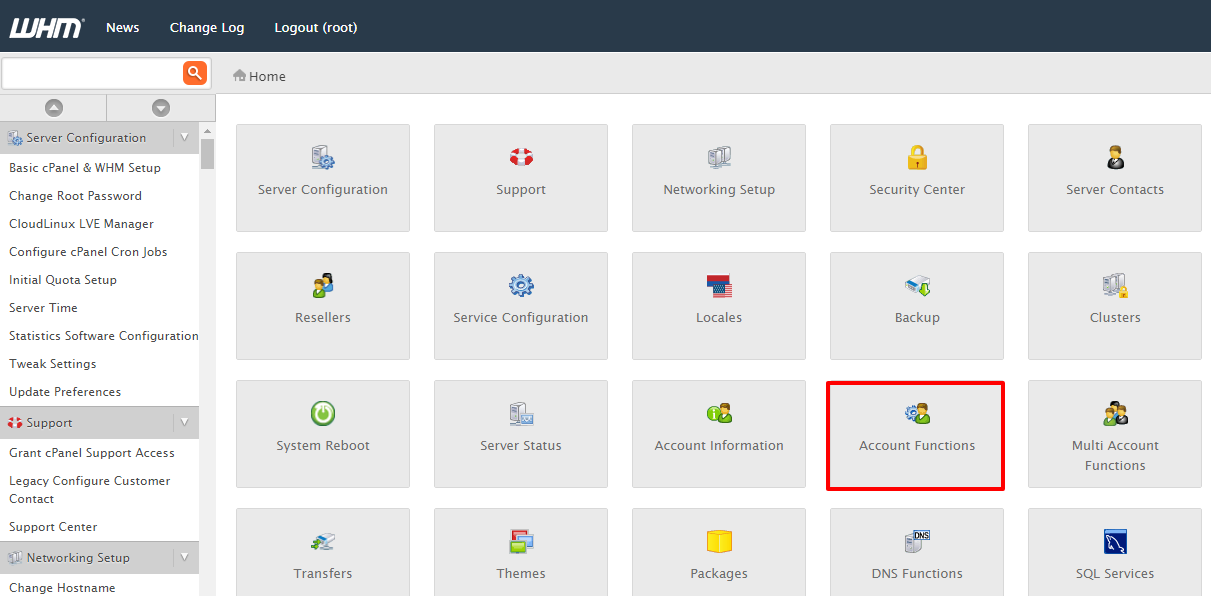Open the Server Configuration tile icon
This screenshot has width=1211, height=596.
(x=323, y=157)
